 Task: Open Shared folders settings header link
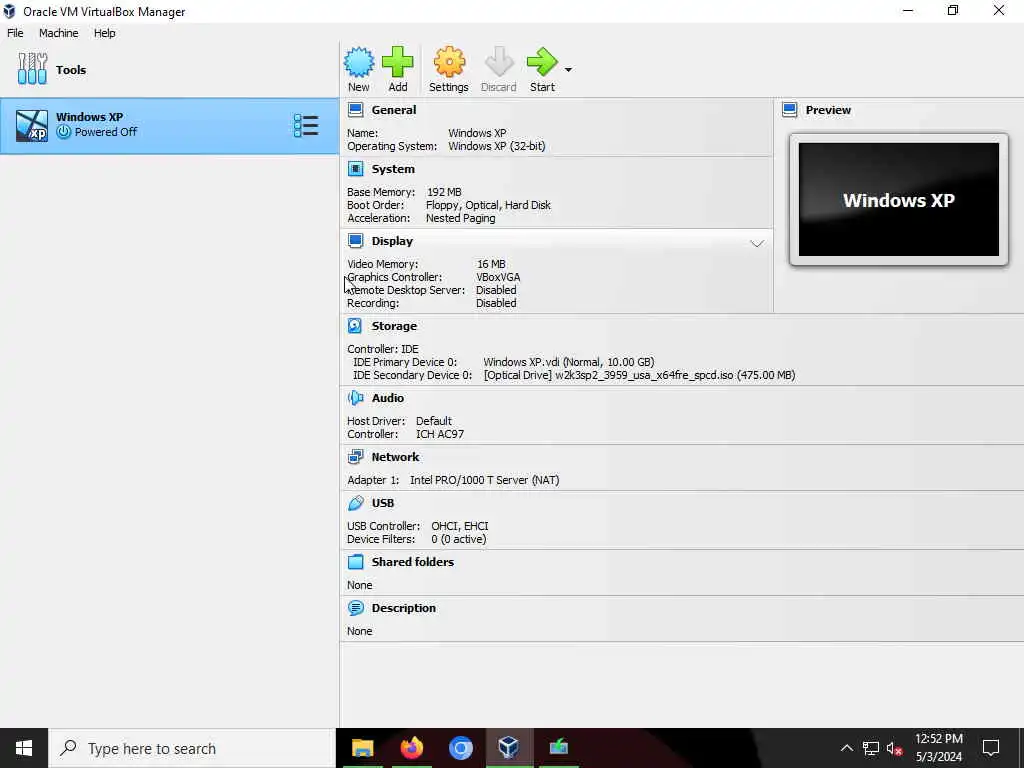click(413, 562)
